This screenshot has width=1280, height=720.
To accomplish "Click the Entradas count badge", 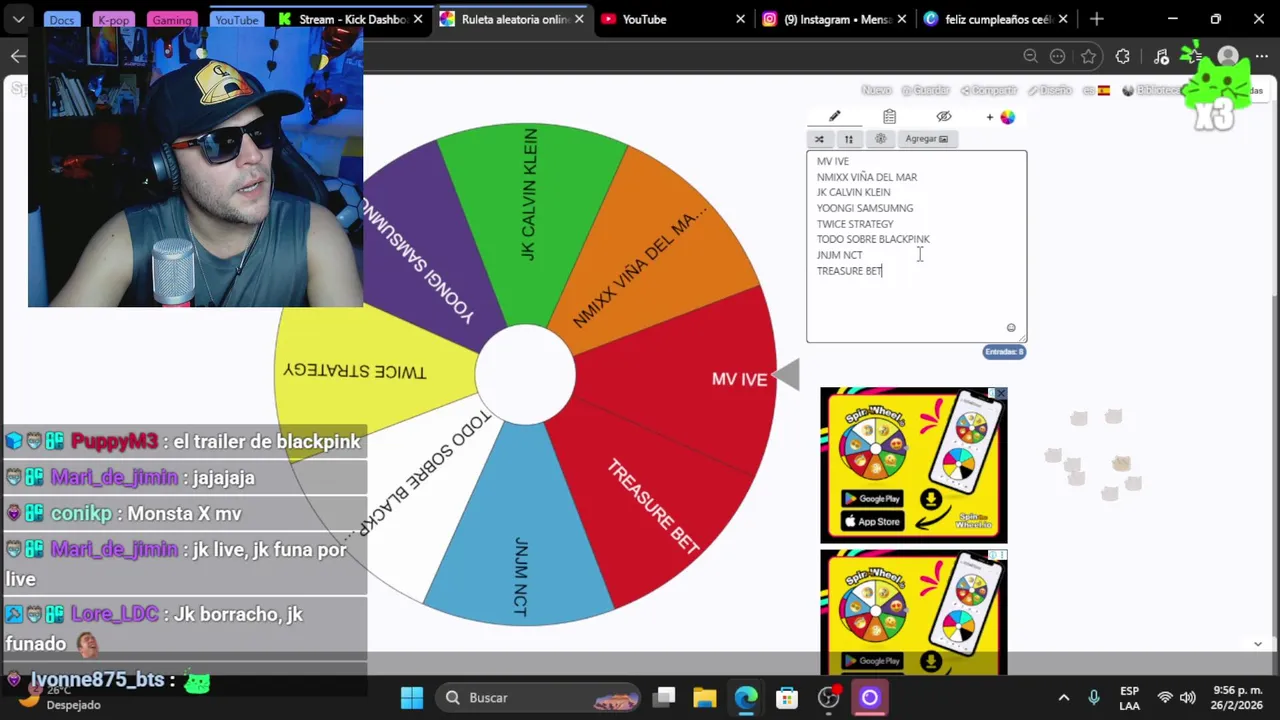I will [1004, 352].
